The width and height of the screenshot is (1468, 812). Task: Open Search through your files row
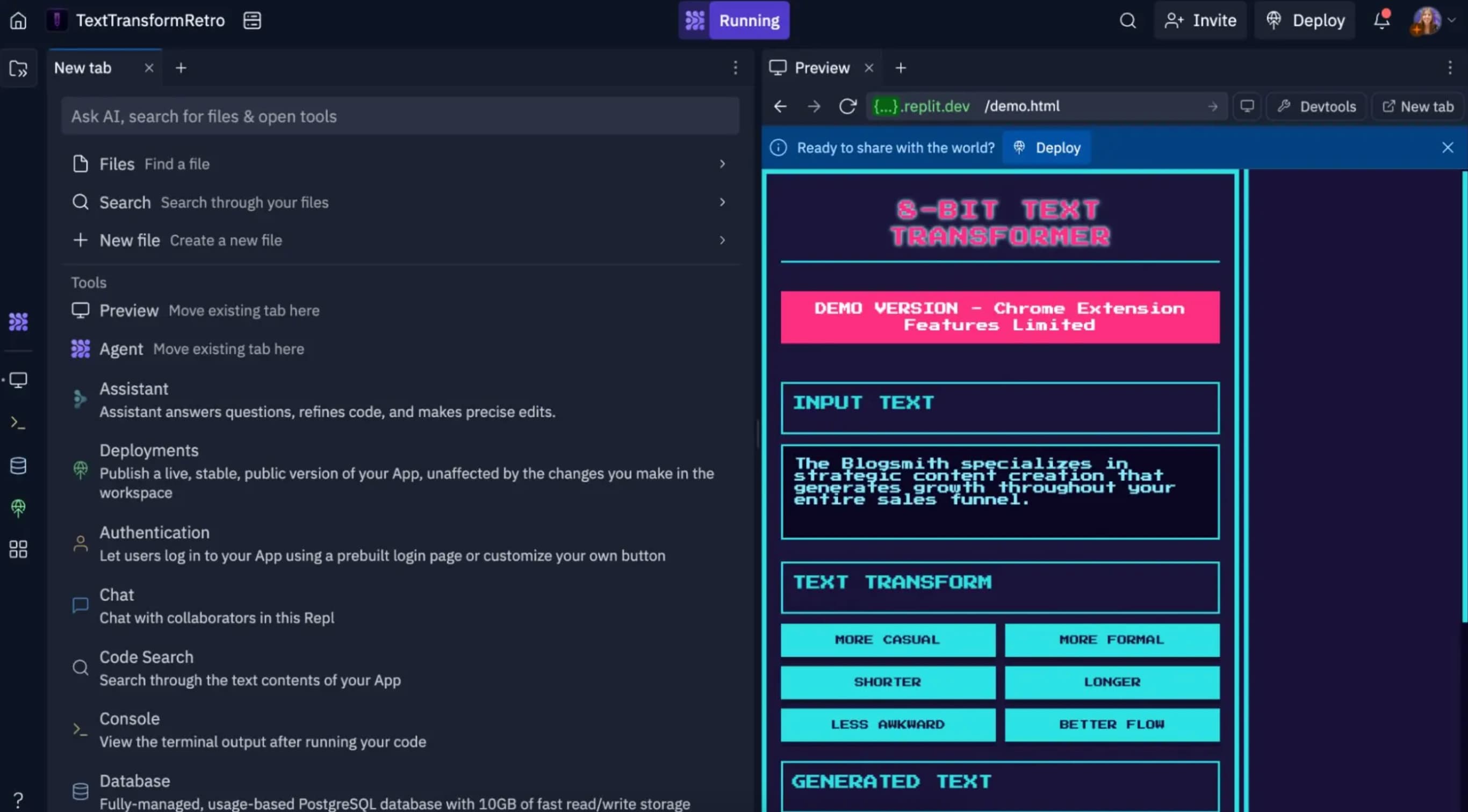400,202
